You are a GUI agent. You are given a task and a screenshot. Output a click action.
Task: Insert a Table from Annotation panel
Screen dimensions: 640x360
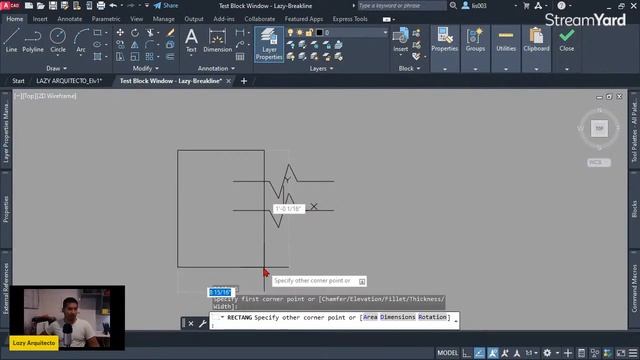click(240, 57)
